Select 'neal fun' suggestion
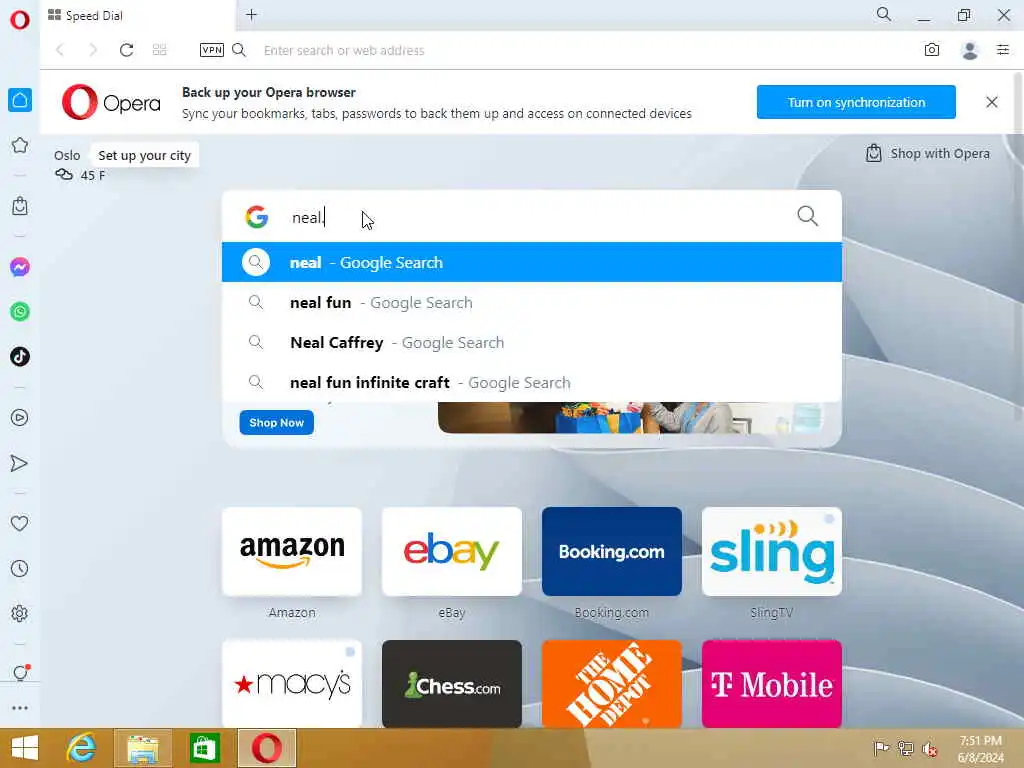Viewport: 1024px width, 768px height. click(x=532, y=302)
